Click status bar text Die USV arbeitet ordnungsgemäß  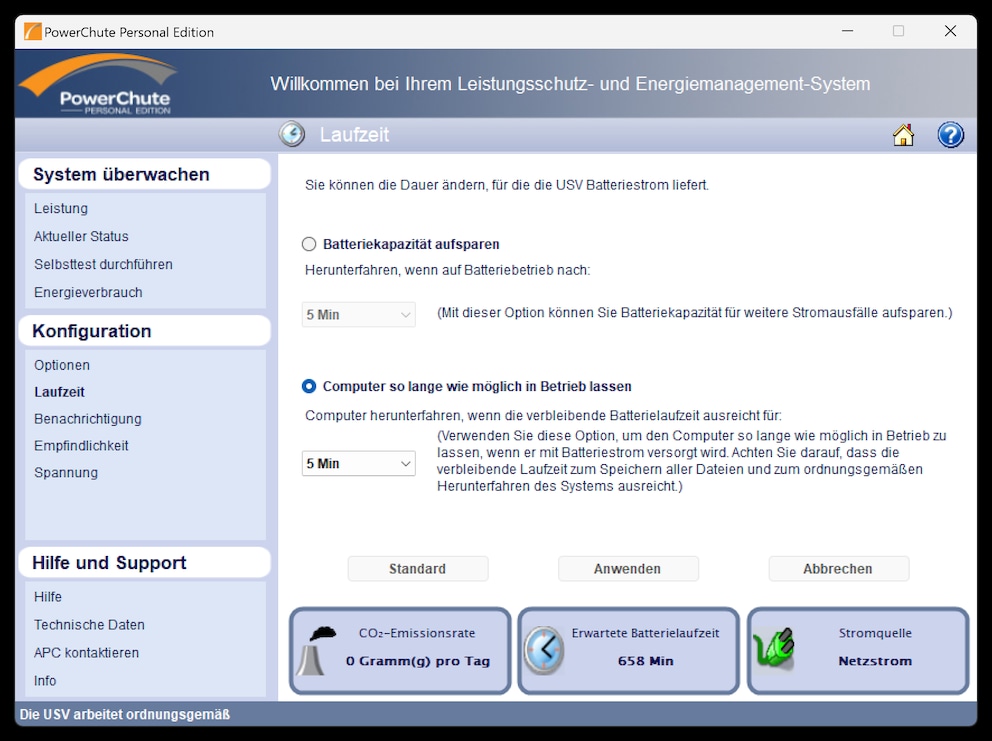(x=125, y=714)
